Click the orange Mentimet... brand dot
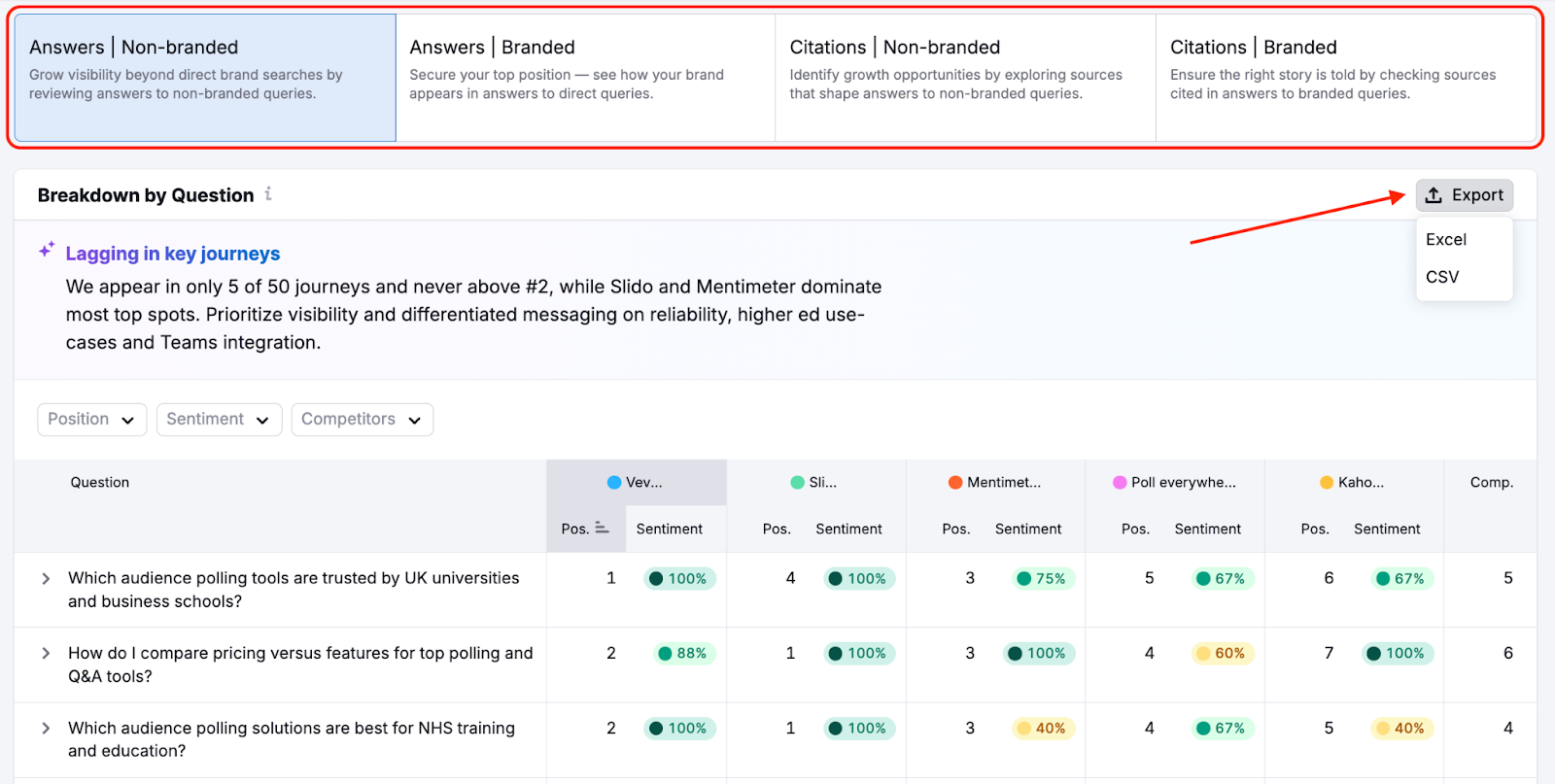The image size is (1555, 784). 955,483
